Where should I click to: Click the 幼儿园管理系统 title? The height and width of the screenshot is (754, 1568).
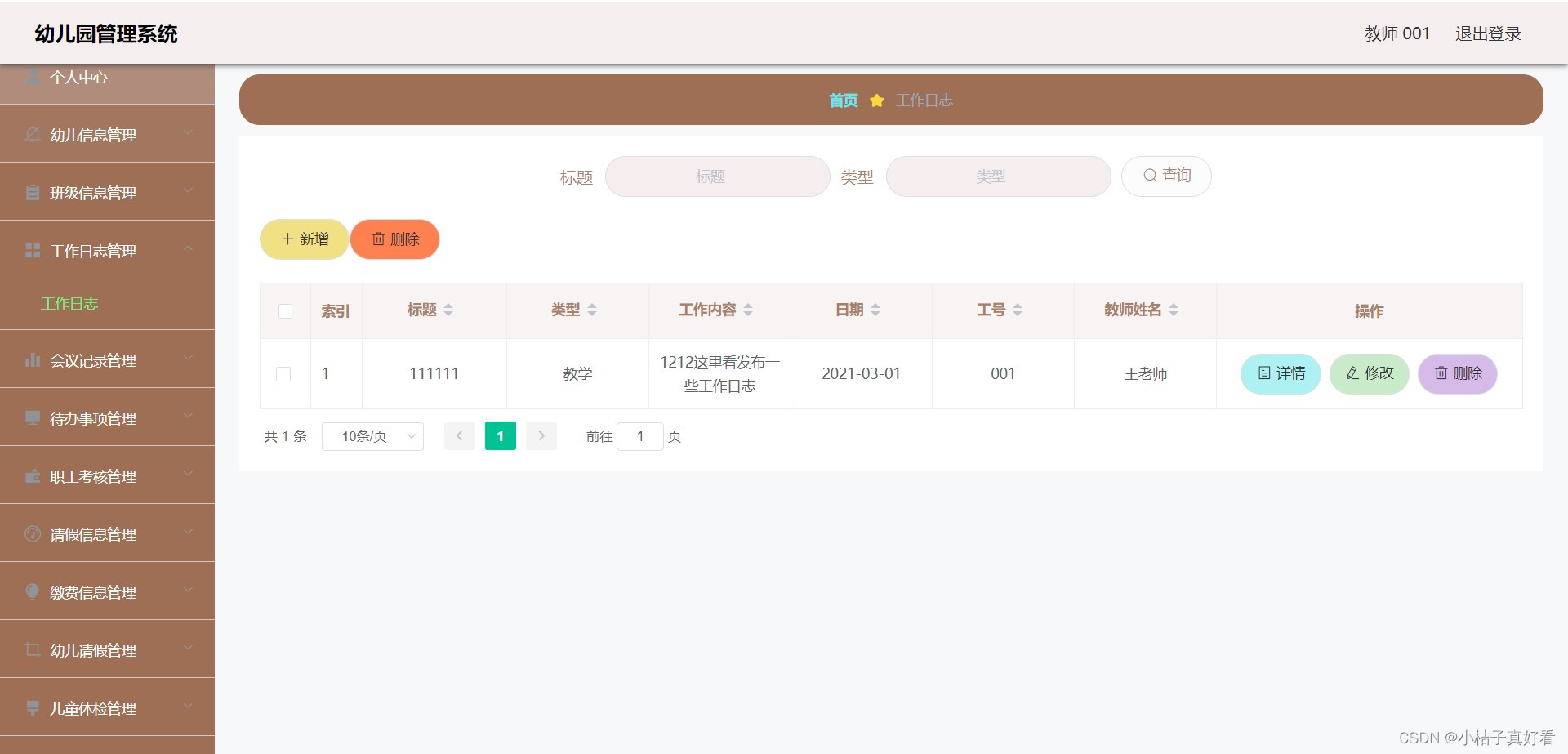click(106, 33)
